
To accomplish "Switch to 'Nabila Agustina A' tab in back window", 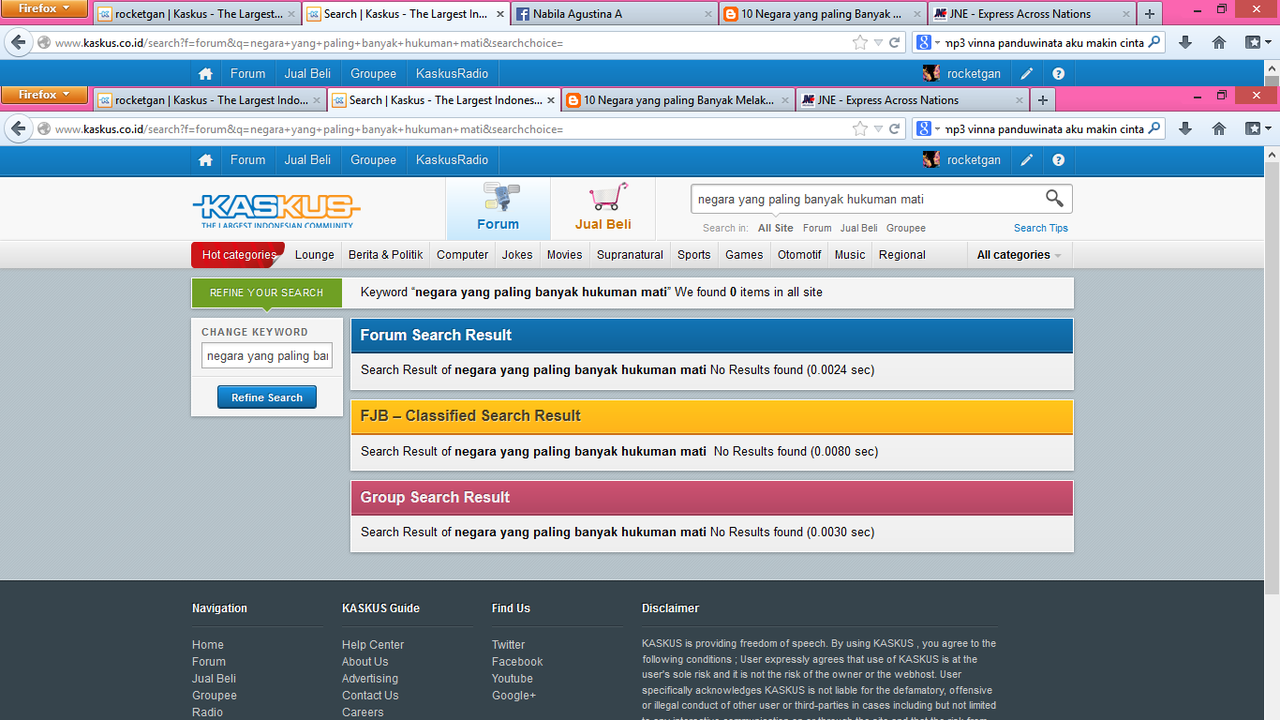I will (614, 14).
